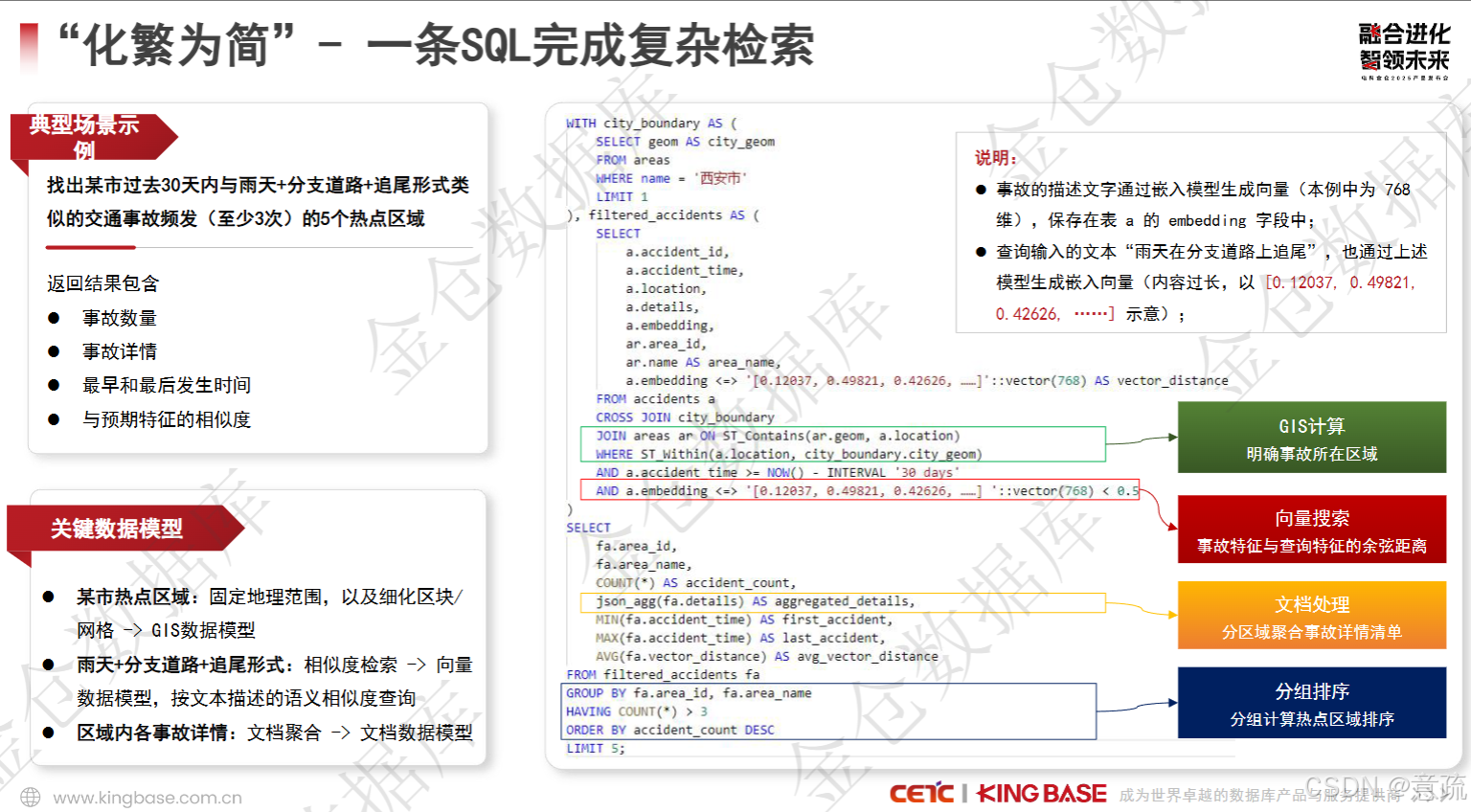Select the dark blue 分组排序 box

1311,703
